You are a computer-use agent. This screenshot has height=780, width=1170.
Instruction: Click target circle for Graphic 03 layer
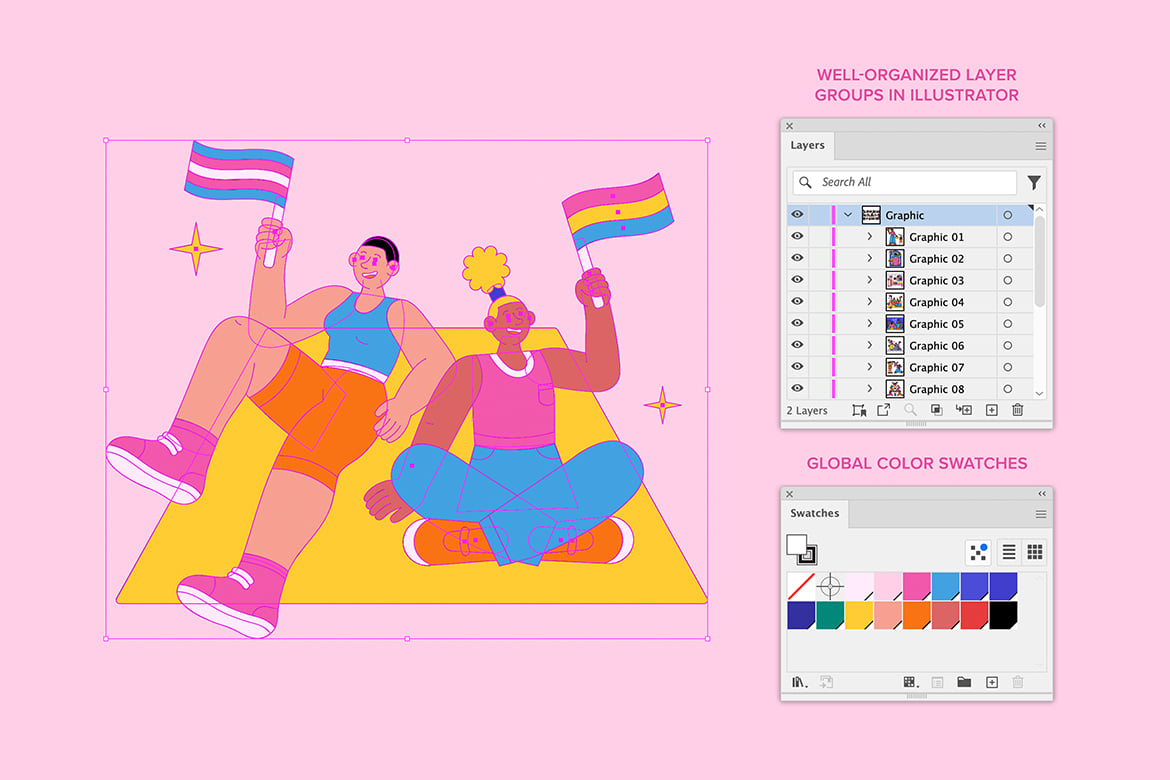click(1007, 281)
